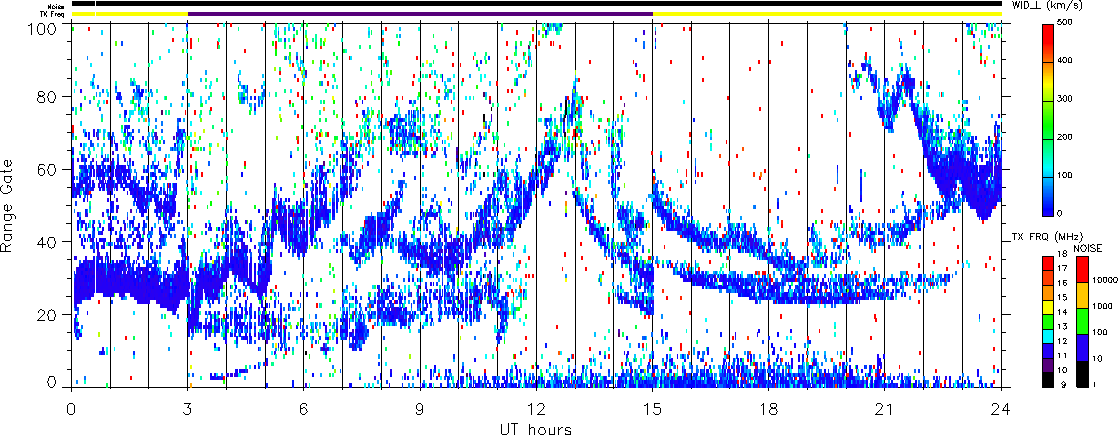
Task: Select the x-axis tick label 21
Action: click(885, 409)
